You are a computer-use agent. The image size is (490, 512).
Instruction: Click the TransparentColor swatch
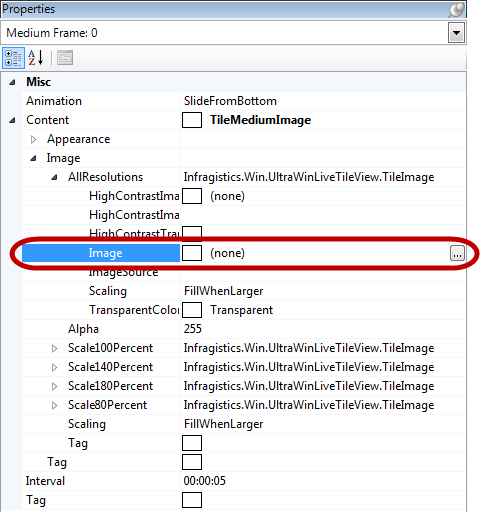click(x=192, y=310)
